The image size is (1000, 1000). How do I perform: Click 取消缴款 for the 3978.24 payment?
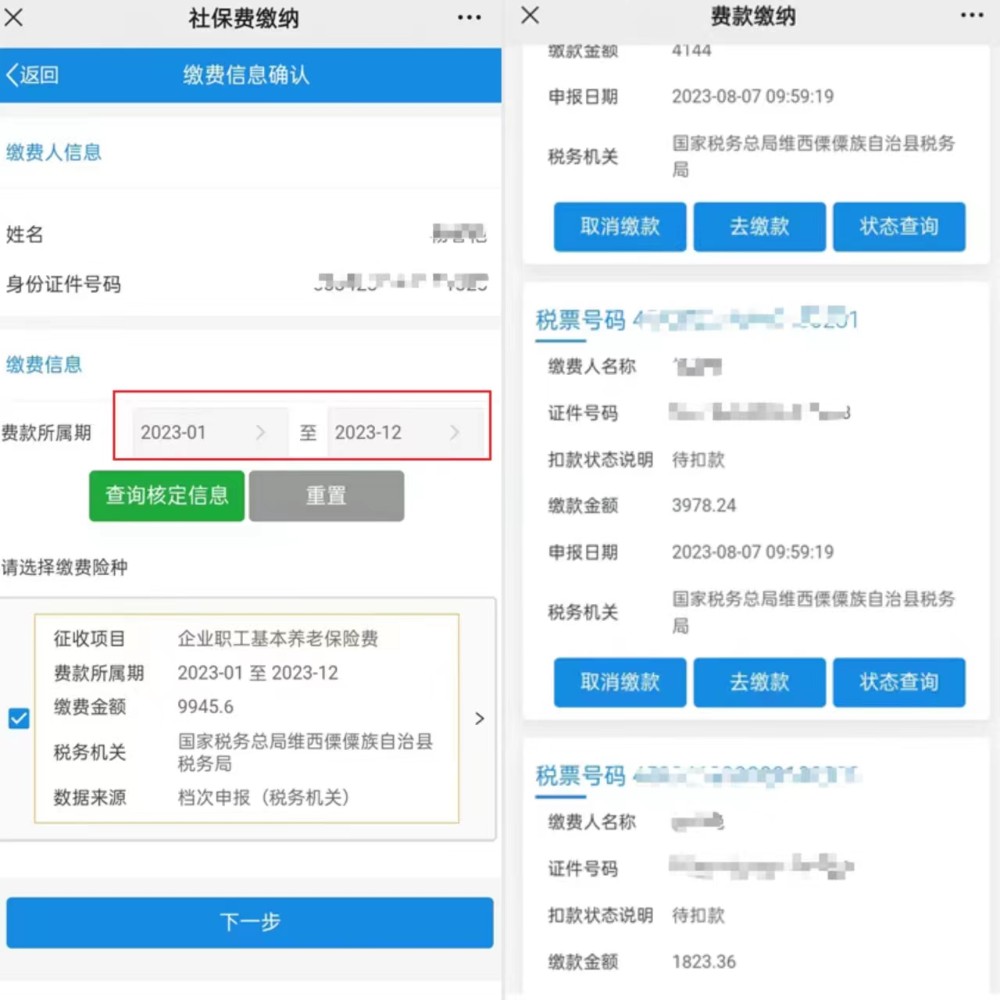pos(619,682)
